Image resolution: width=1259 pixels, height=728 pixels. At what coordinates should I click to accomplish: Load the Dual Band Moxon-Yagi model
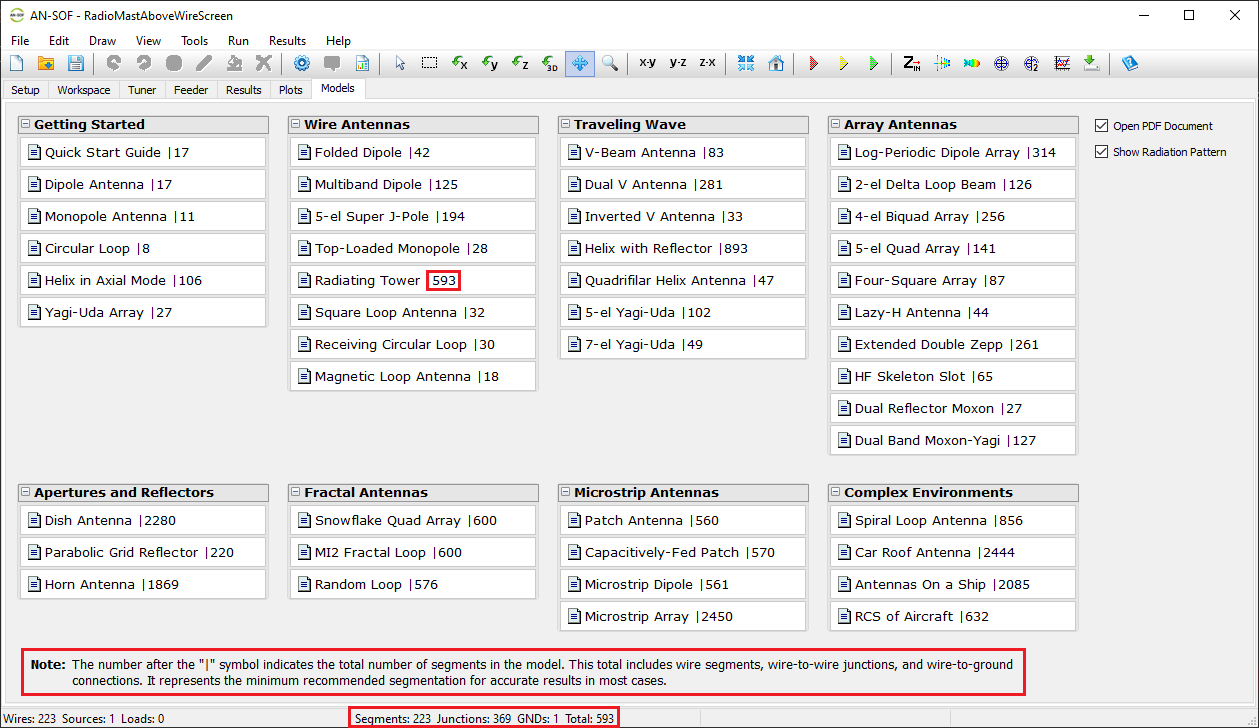tap(953, 441)
